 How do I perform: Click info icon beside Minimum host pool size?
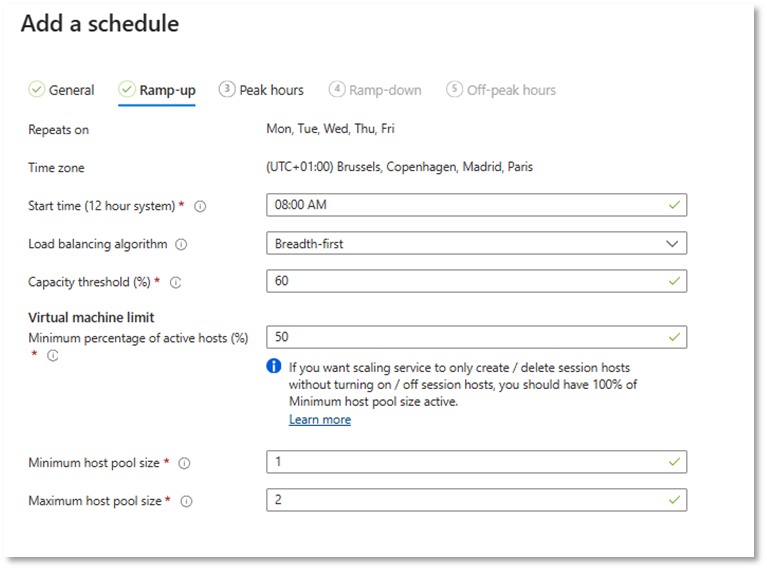pos(184,463)
